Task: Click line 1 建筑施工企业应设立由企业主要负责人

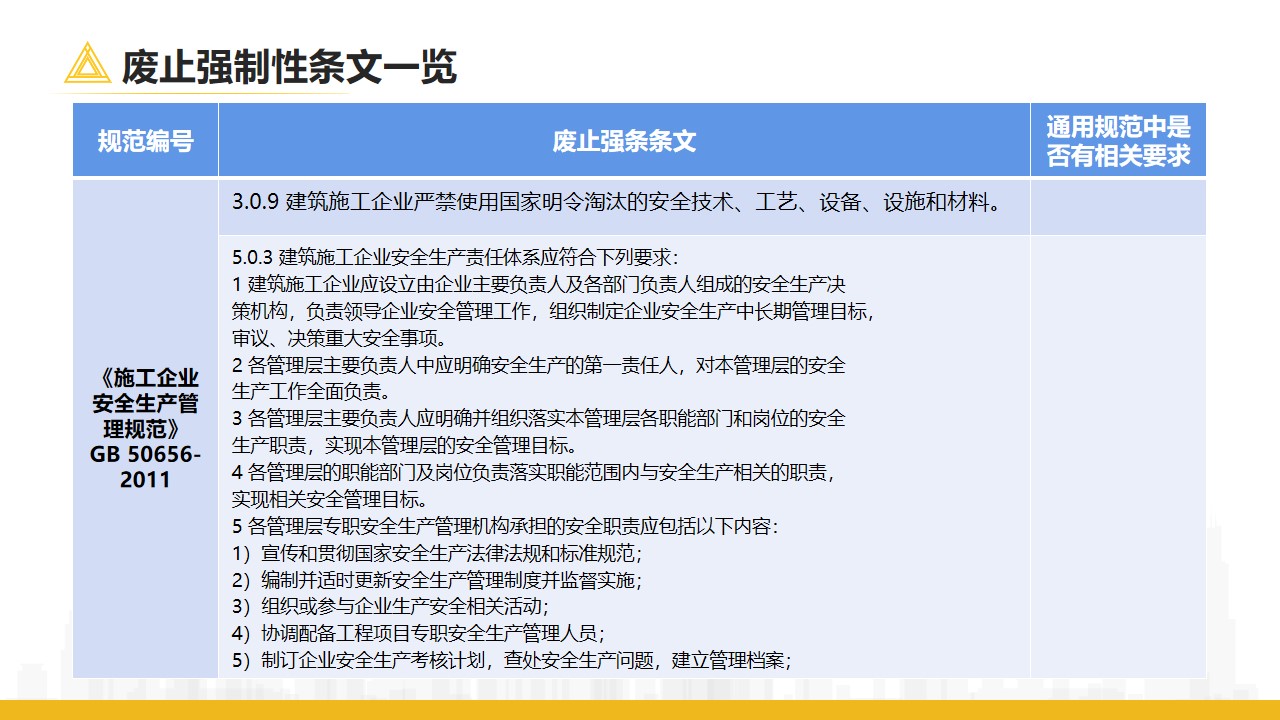Action: point(538,284)
